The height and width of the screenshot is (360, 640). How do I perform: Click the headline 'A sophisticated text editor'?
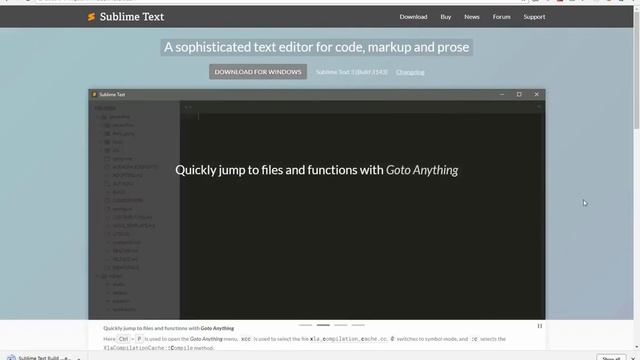[x=317, y=47]
